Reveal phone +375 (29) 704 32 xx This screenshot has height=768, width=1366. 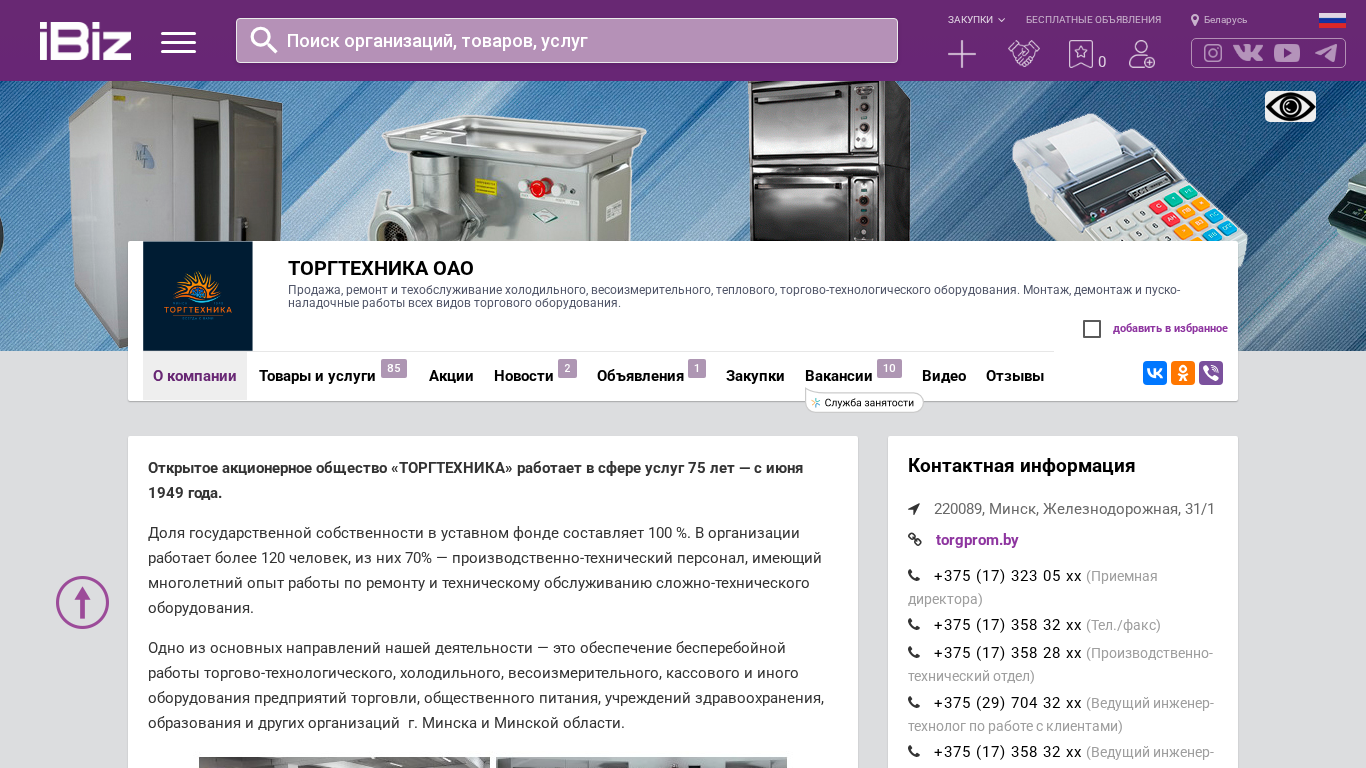(1008, 703)
